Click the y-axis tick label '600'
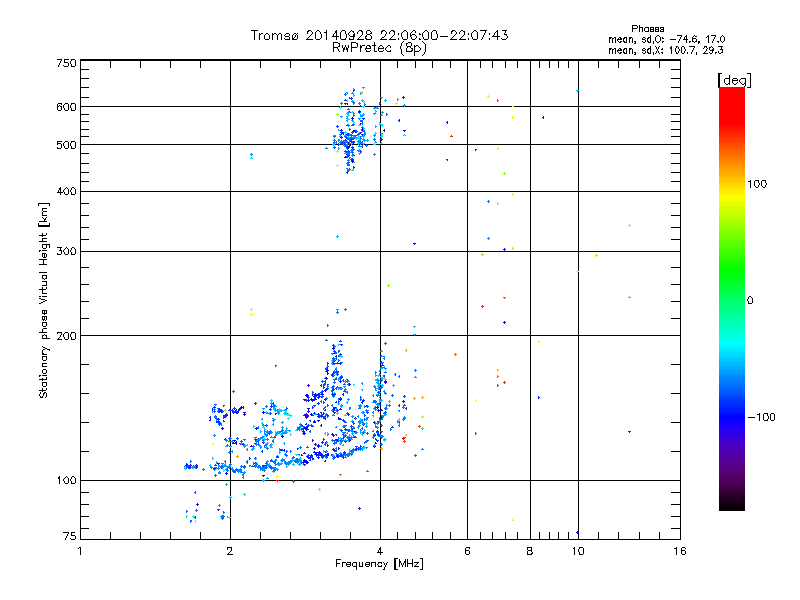 tap(66, 107)
